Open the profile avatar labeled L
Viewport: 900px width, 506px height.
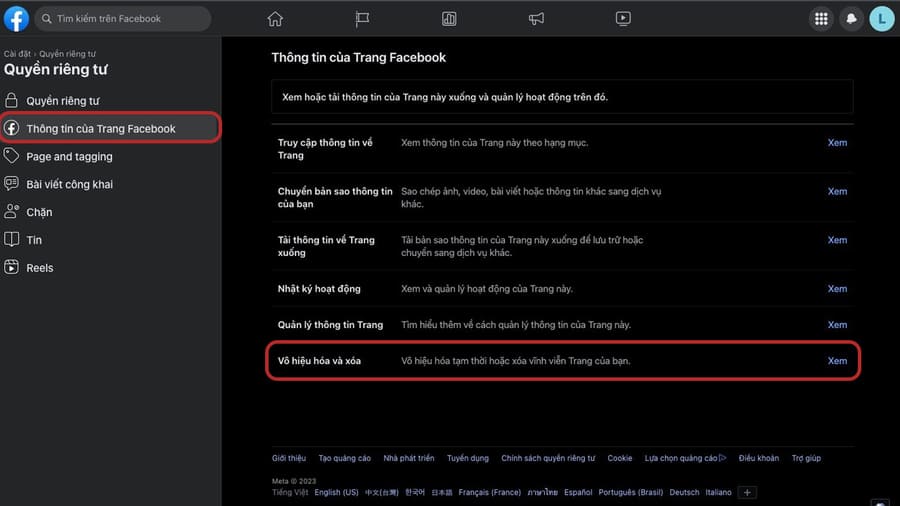click(882, 19)
